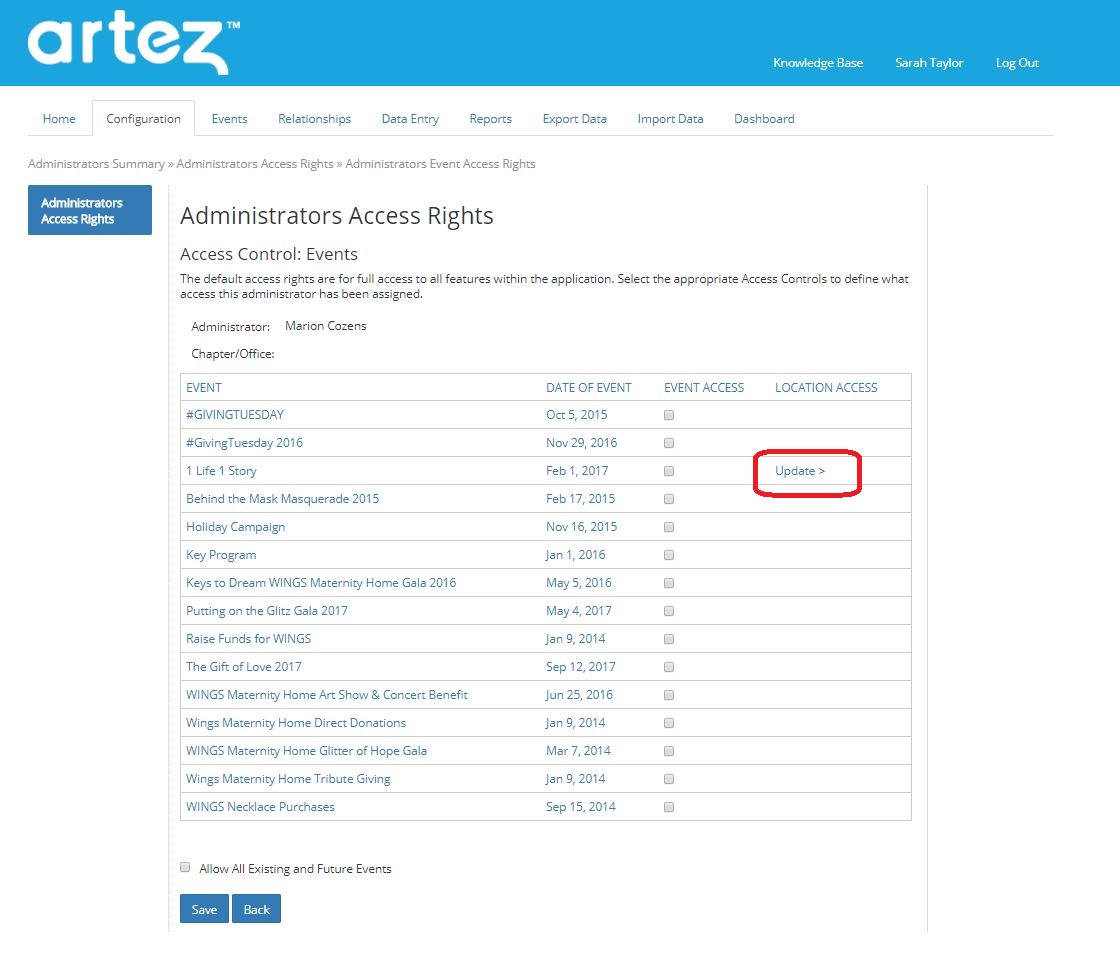Toggle access for Wings Maternity Home Direct Donations
The image size is (1120, 953).
tap(669, 723)
